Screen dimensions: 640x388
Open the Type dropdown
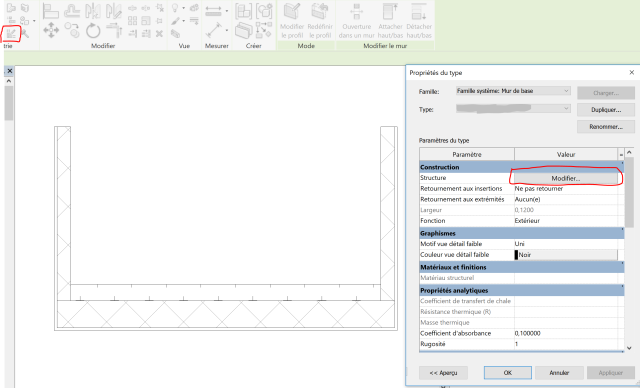(x=513, y=109)
